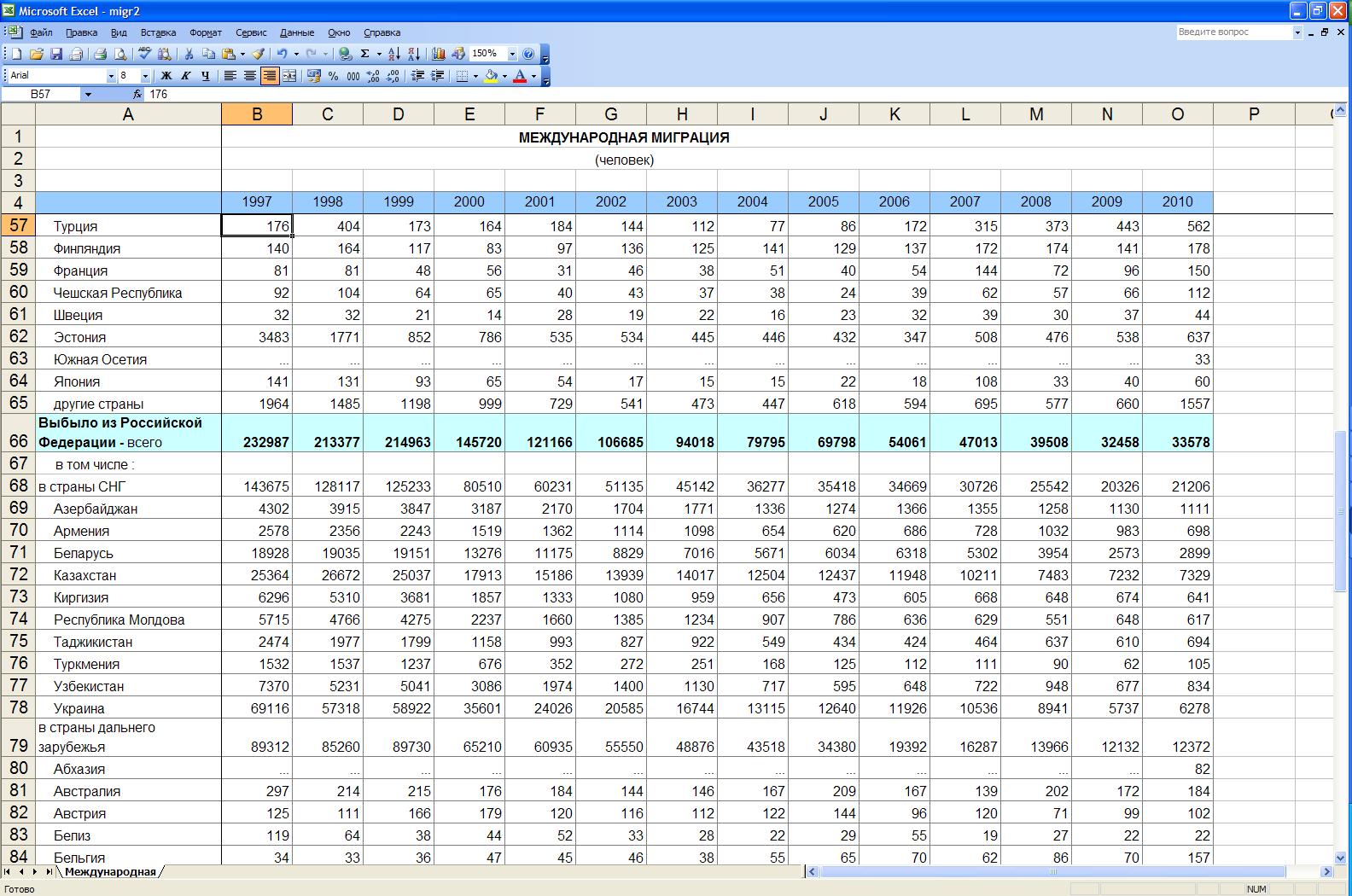Viewport: 1352px width, 896px height.
Task: Expand the Arial font name dropdown
Action: point(111,76)
